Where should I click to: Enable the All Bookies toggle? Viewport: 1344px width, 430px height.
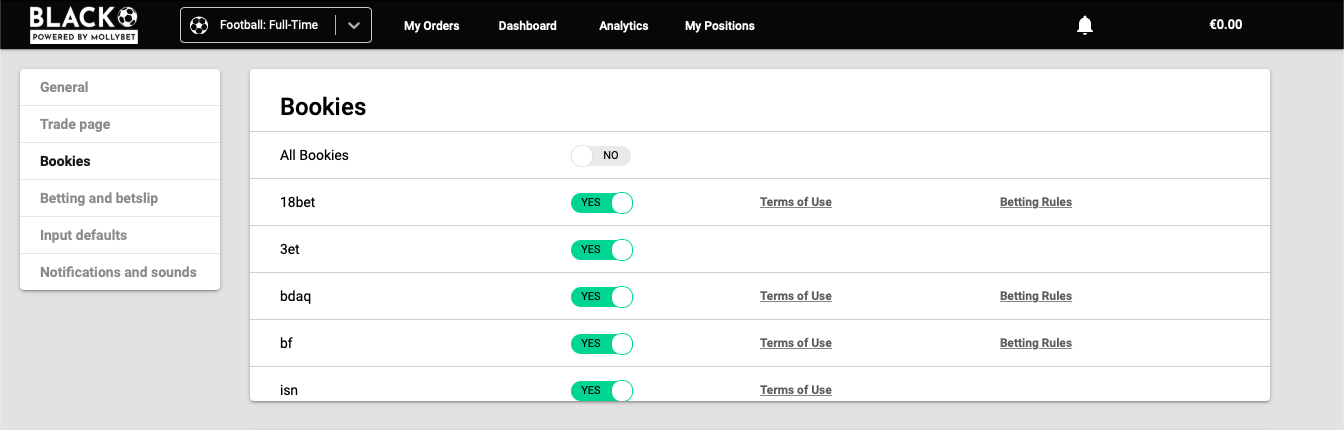pyautogui.click(x=601, y=156)
